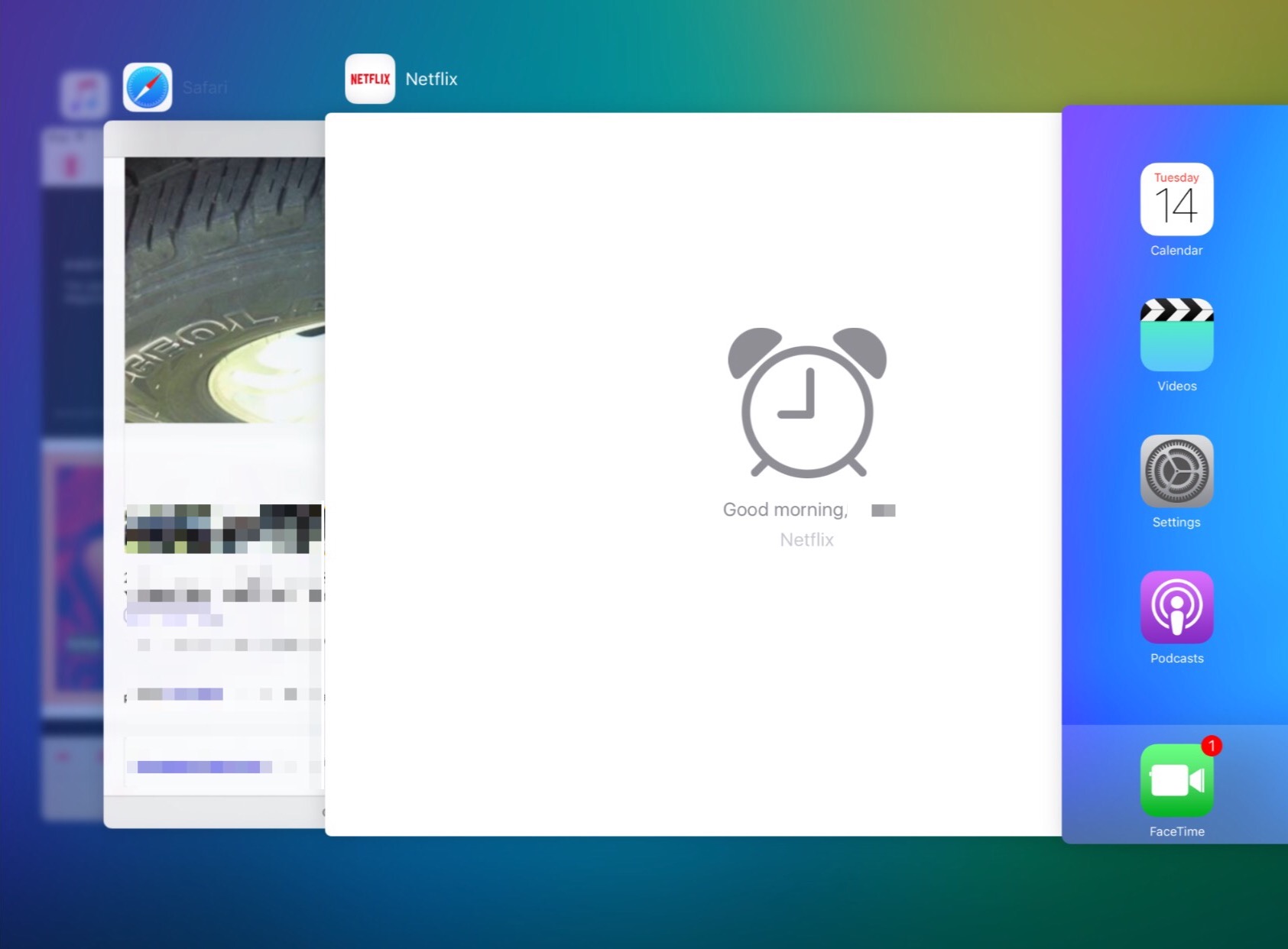Tap the 'Good morning,' greeting text
The width and height of the screenshot is (1288, 949).
(x=785, y=510)
